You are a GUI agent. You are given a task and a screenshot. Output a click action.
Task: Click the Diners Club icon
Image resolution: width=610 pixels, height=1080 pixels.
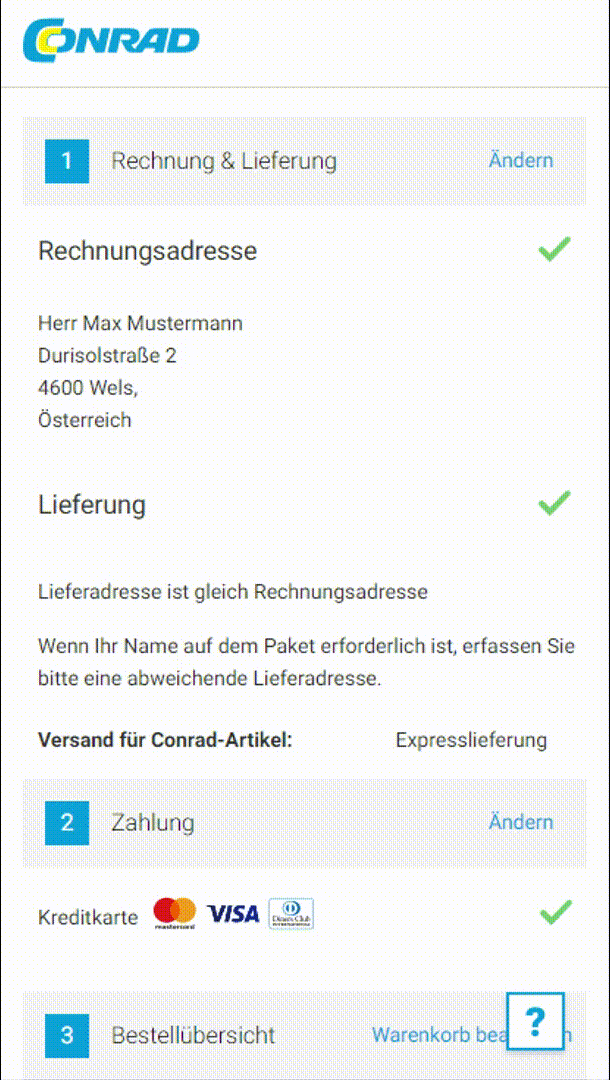pos(291,914)
